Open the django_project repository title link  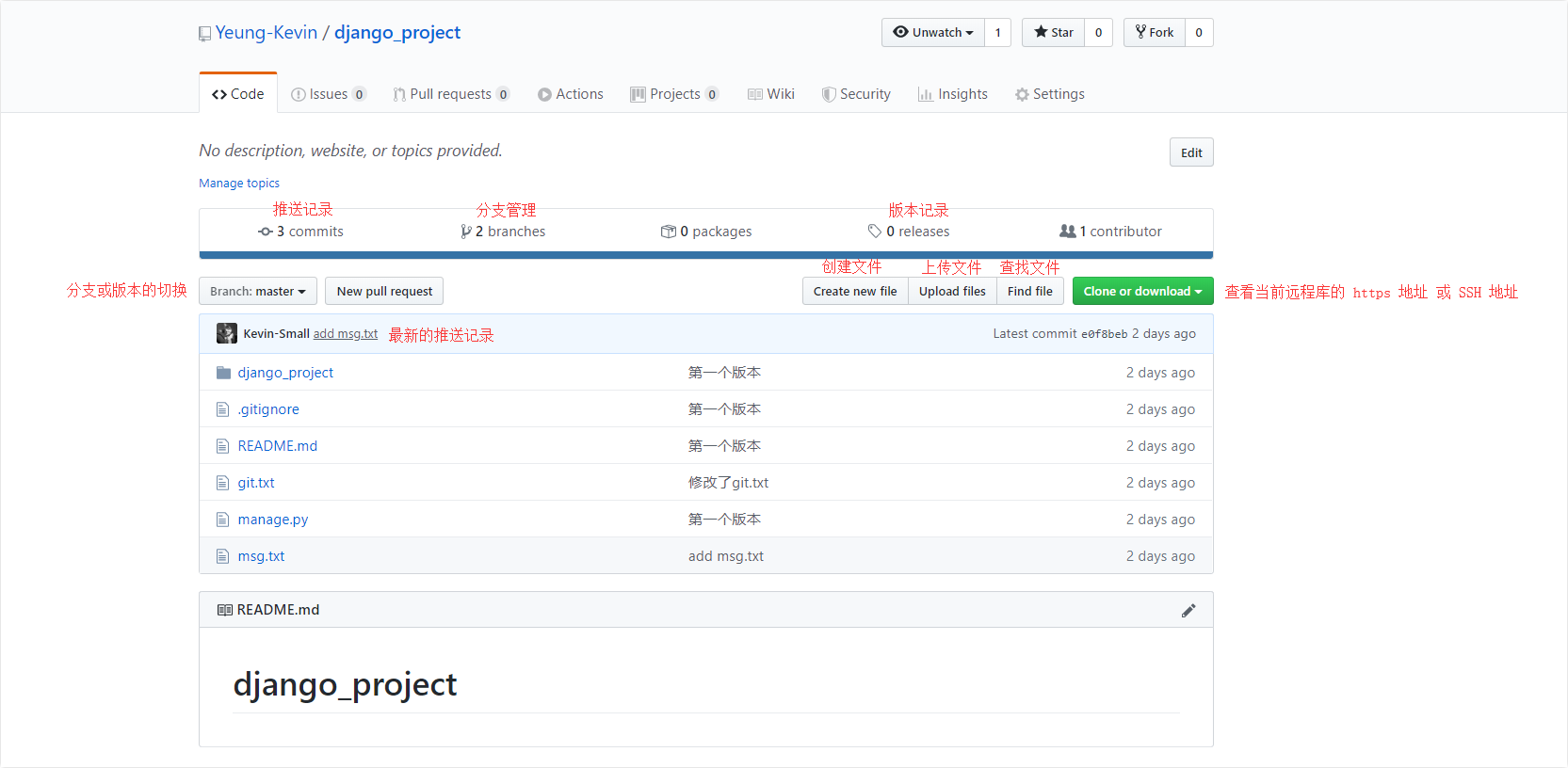[x=397, y=33]
